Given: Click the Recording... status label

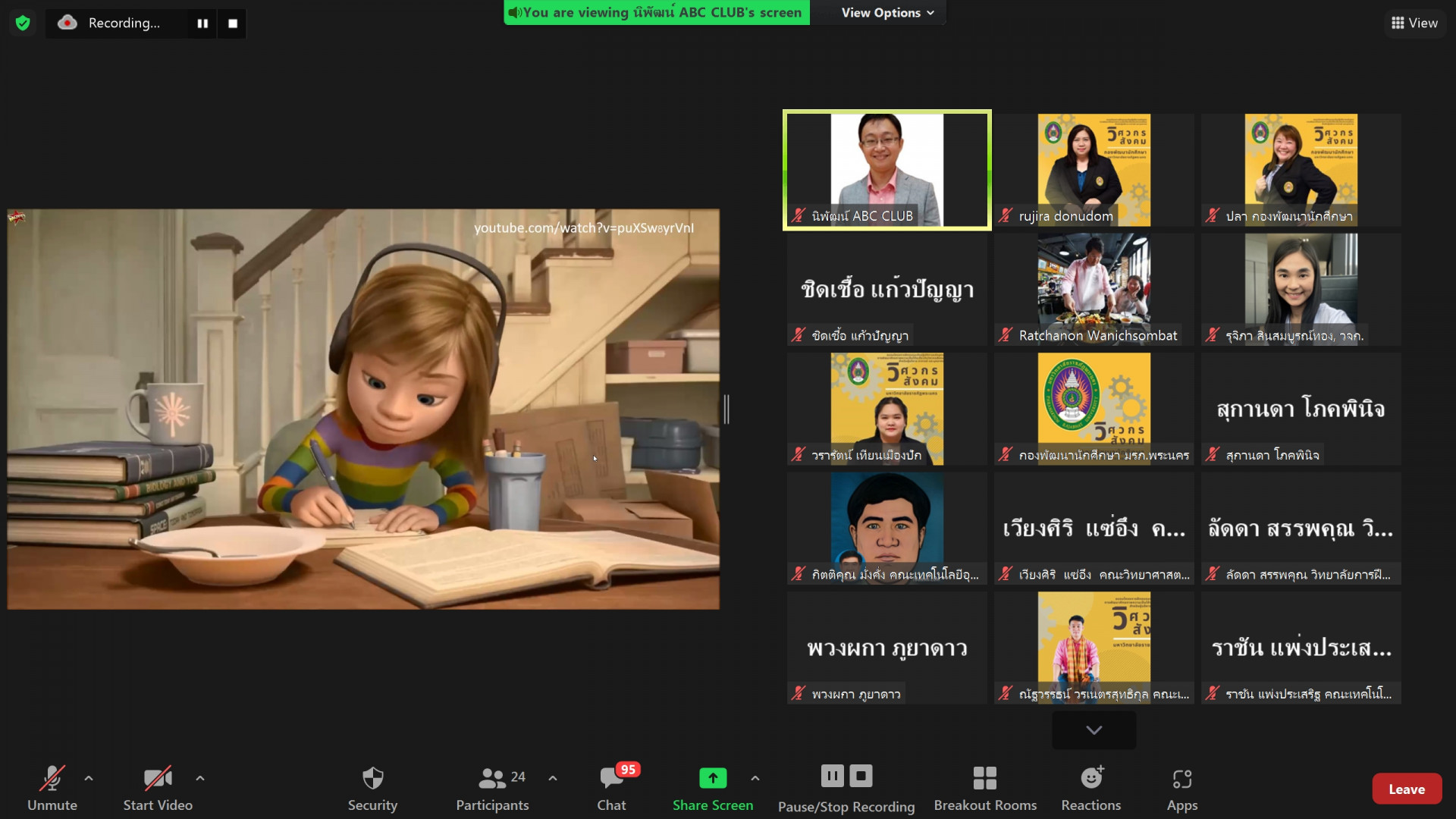Looking at the screenshot, I should (124, 23).
